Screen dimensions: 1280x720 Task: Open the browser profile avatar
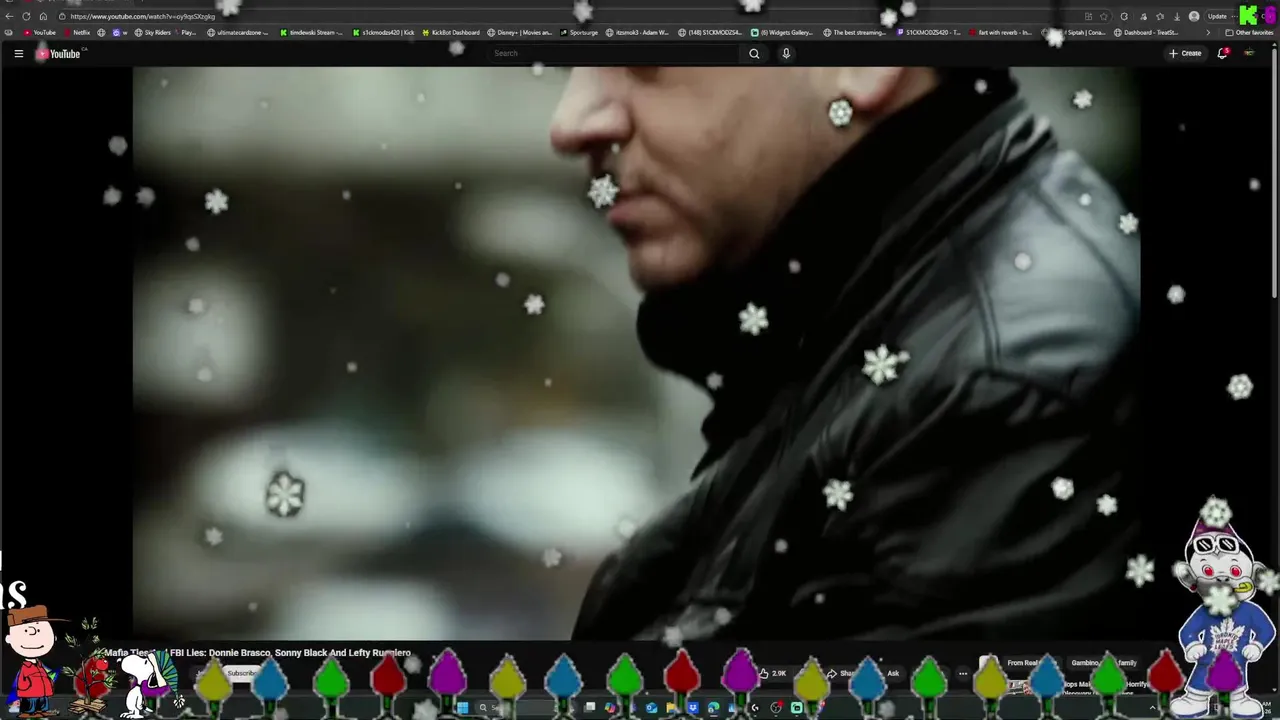pos(1194,16)
